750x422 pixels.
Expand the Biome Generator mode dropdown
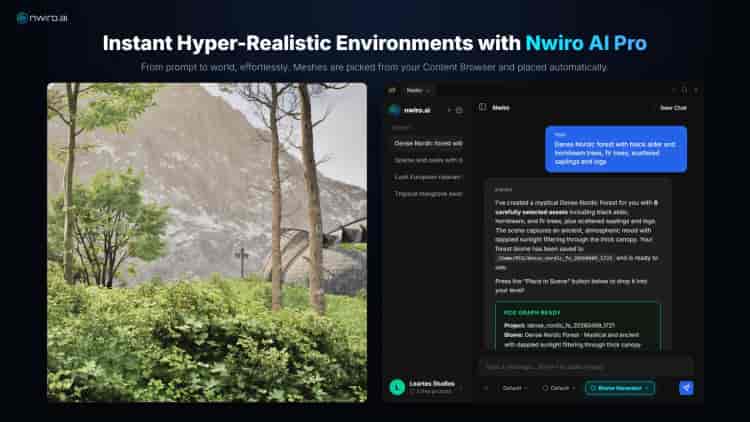coord(620,388)
